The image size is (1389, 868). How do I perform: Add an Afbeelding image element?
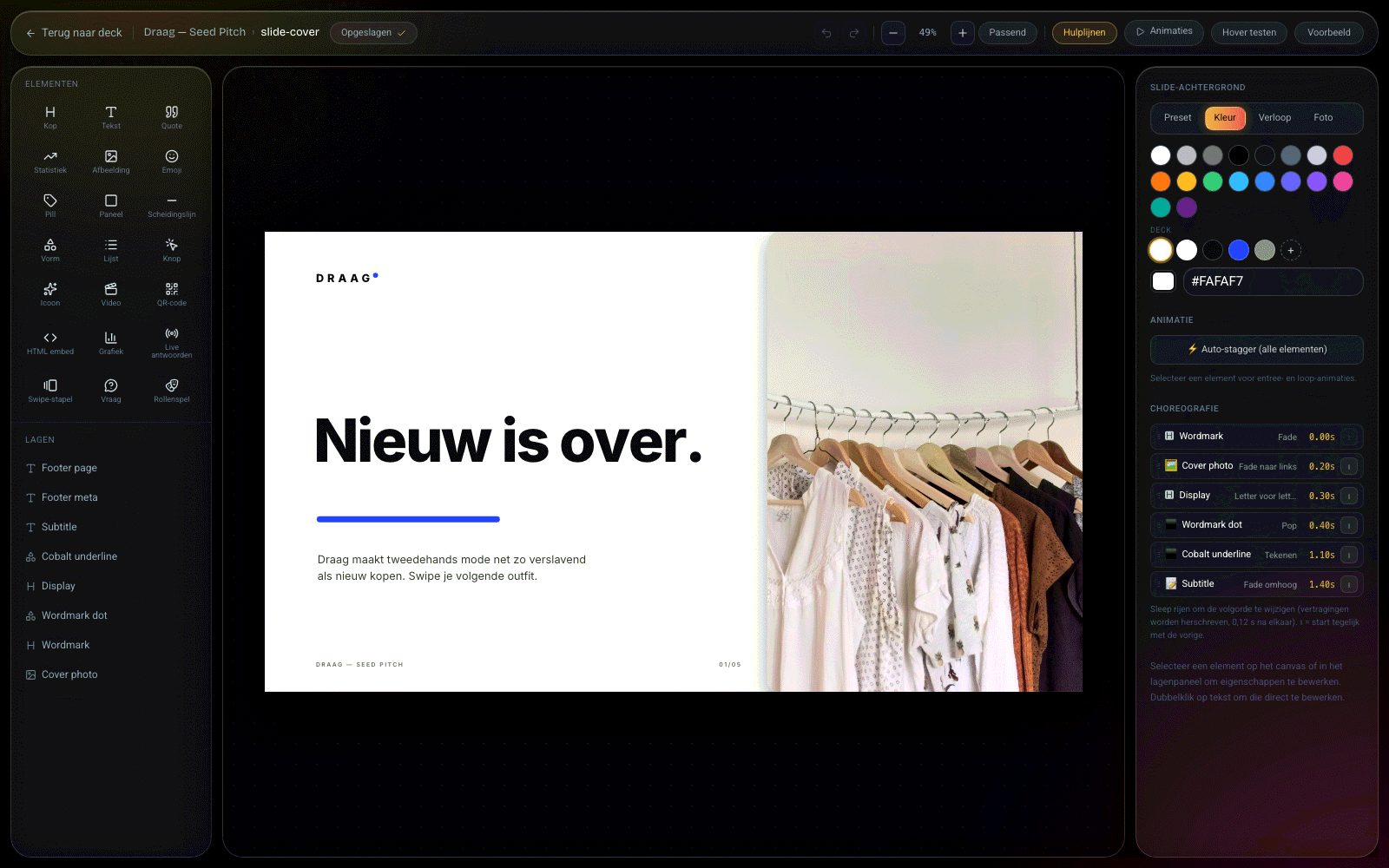pos(111,161)
